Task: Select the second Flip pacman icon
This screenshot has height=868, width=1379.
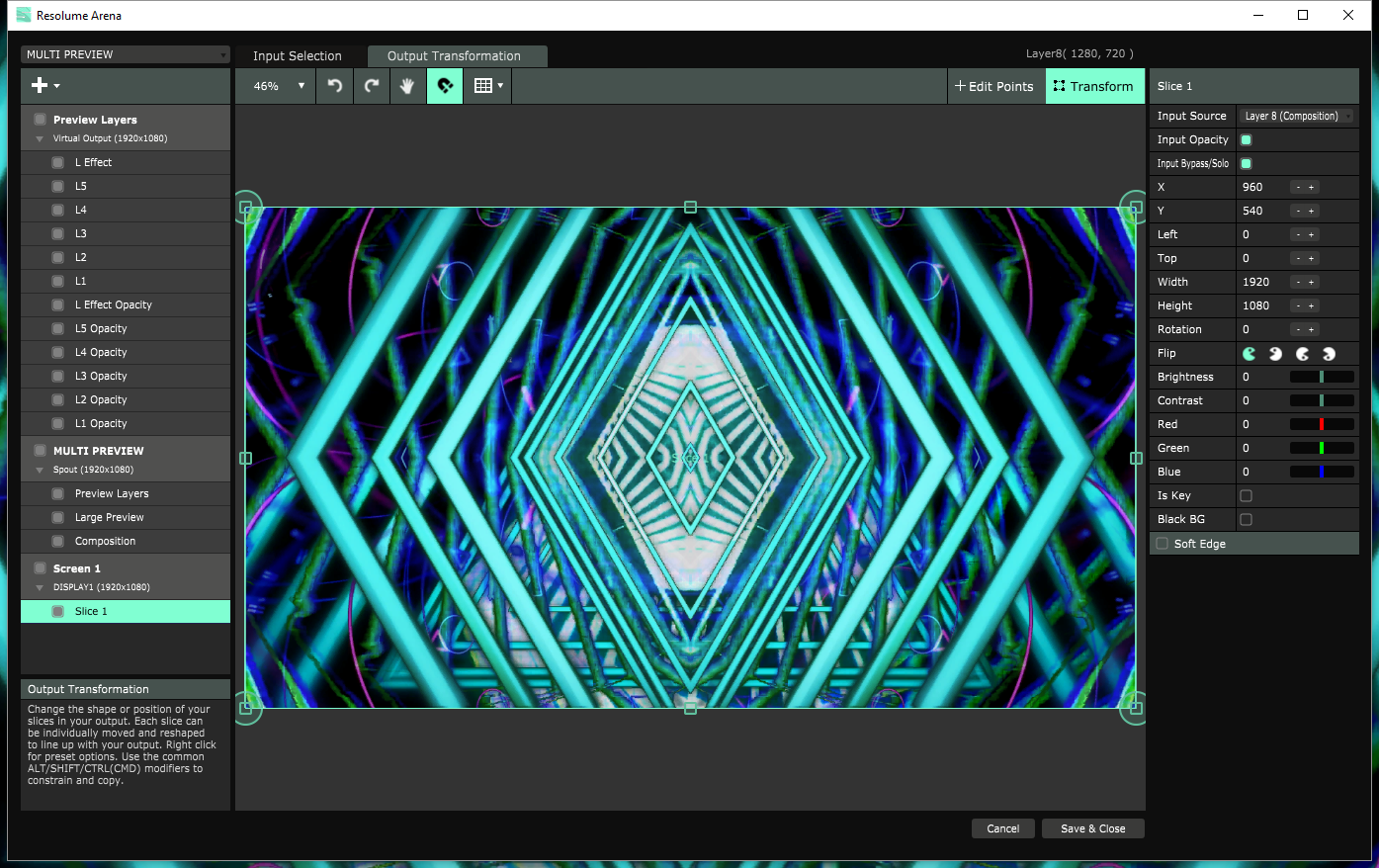Action: pyautogui.click(x=1276, y=354)
